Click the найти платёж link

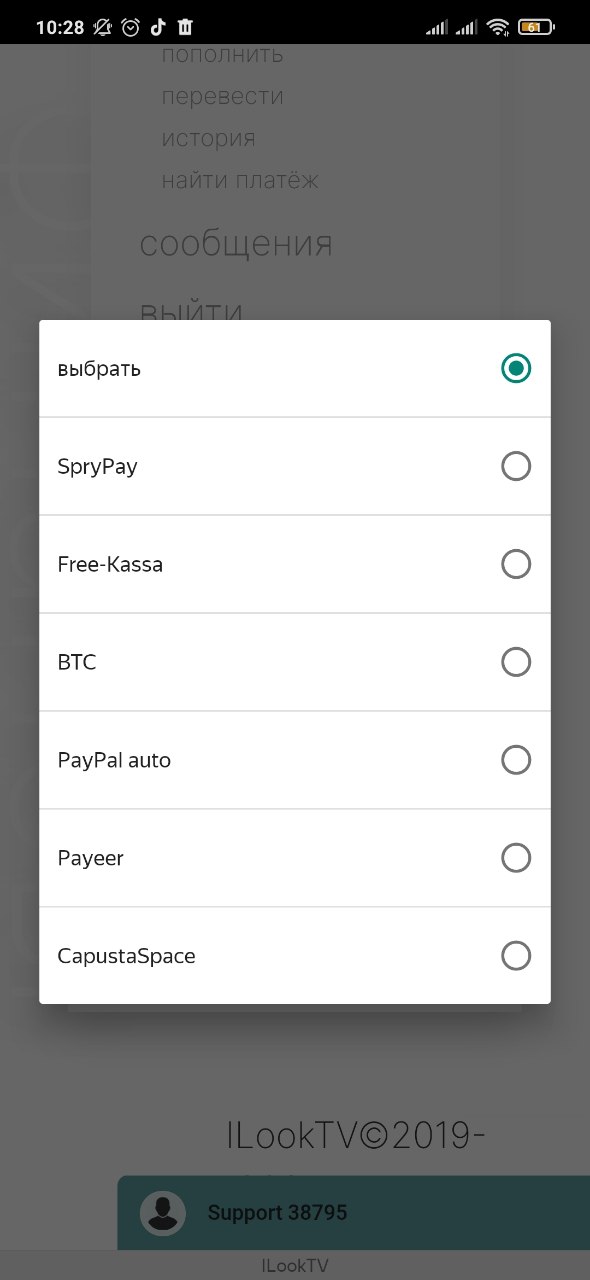tap(240, 180)
